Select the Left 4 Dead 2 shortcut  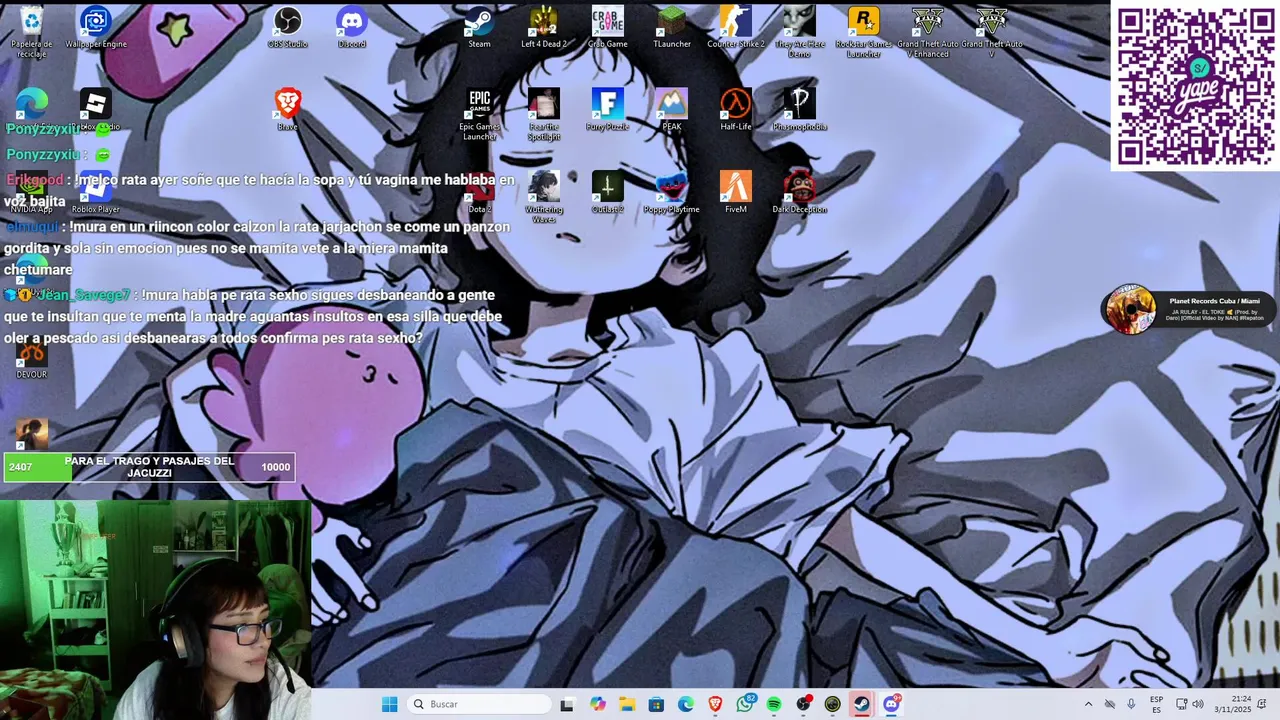[x=544, y=28]
